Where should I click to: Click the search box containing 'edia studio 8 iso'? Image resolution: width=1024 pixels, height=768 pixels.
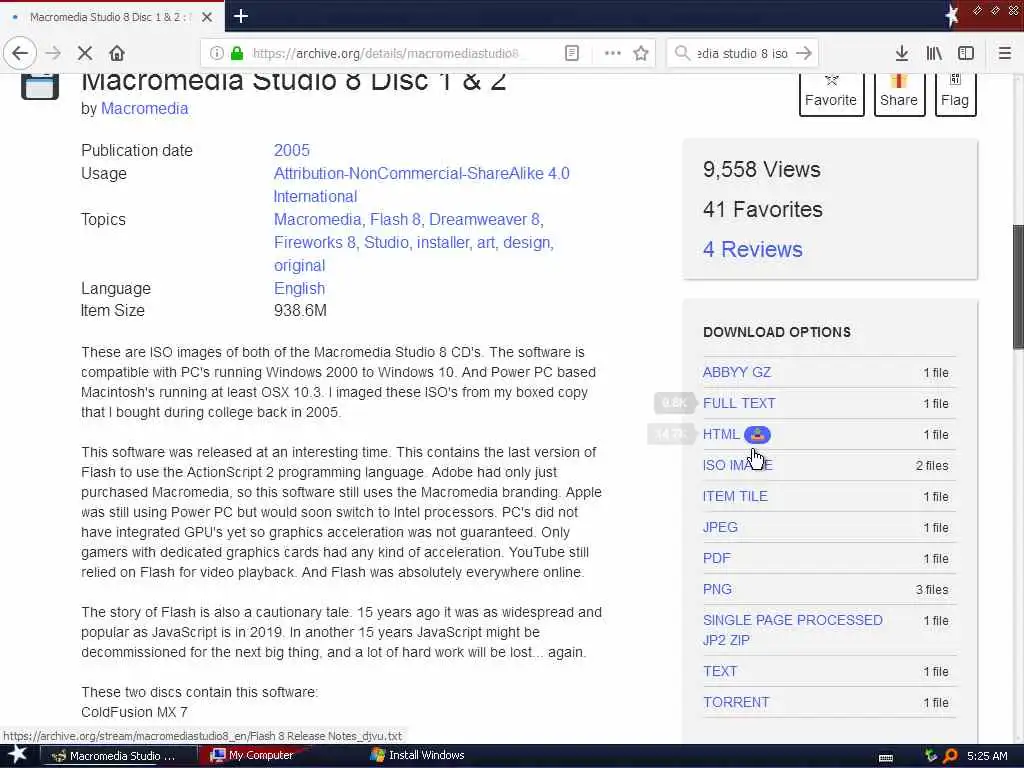[743, 53]
